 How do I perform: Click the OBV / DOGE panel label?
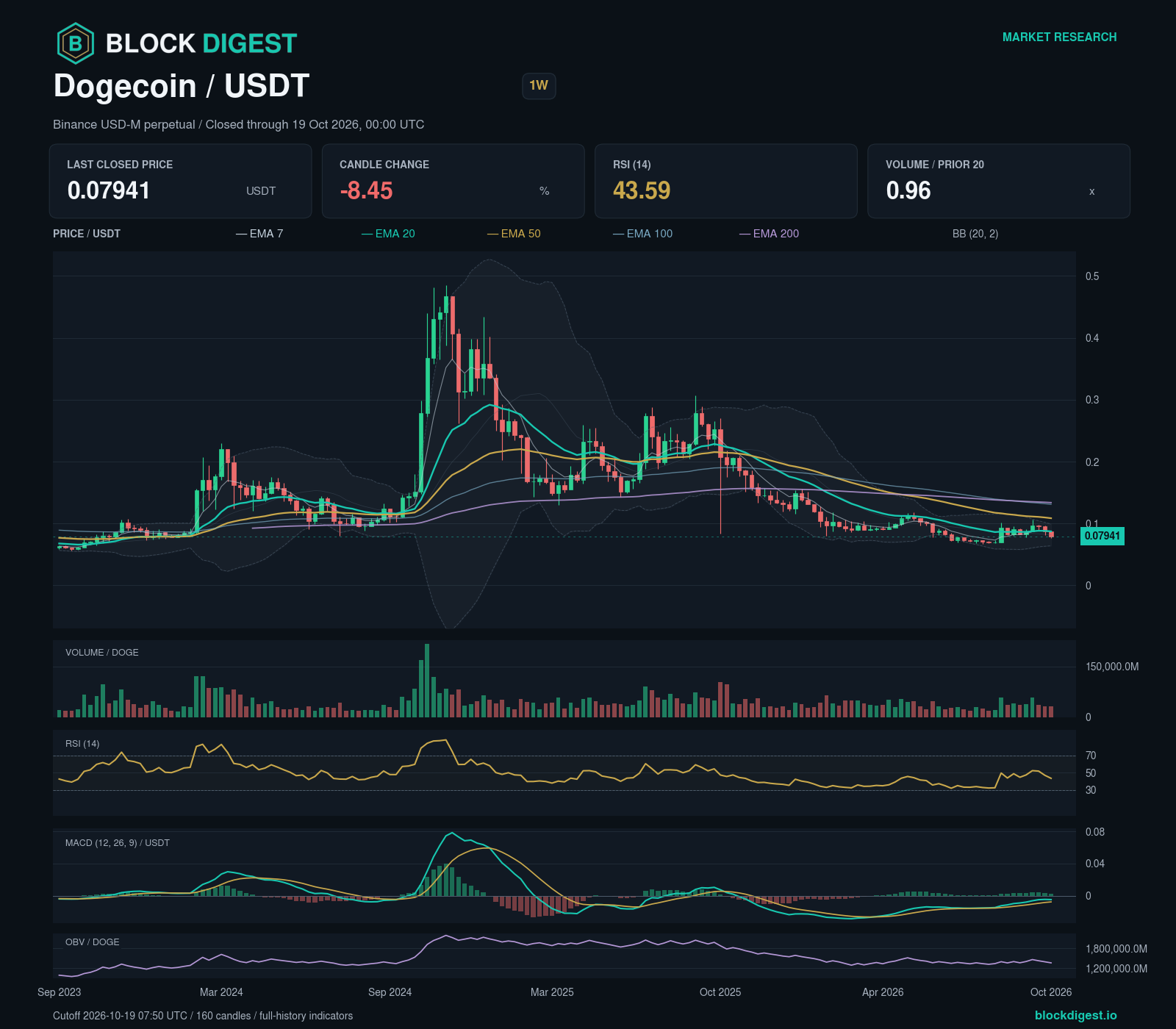[93, 942]
